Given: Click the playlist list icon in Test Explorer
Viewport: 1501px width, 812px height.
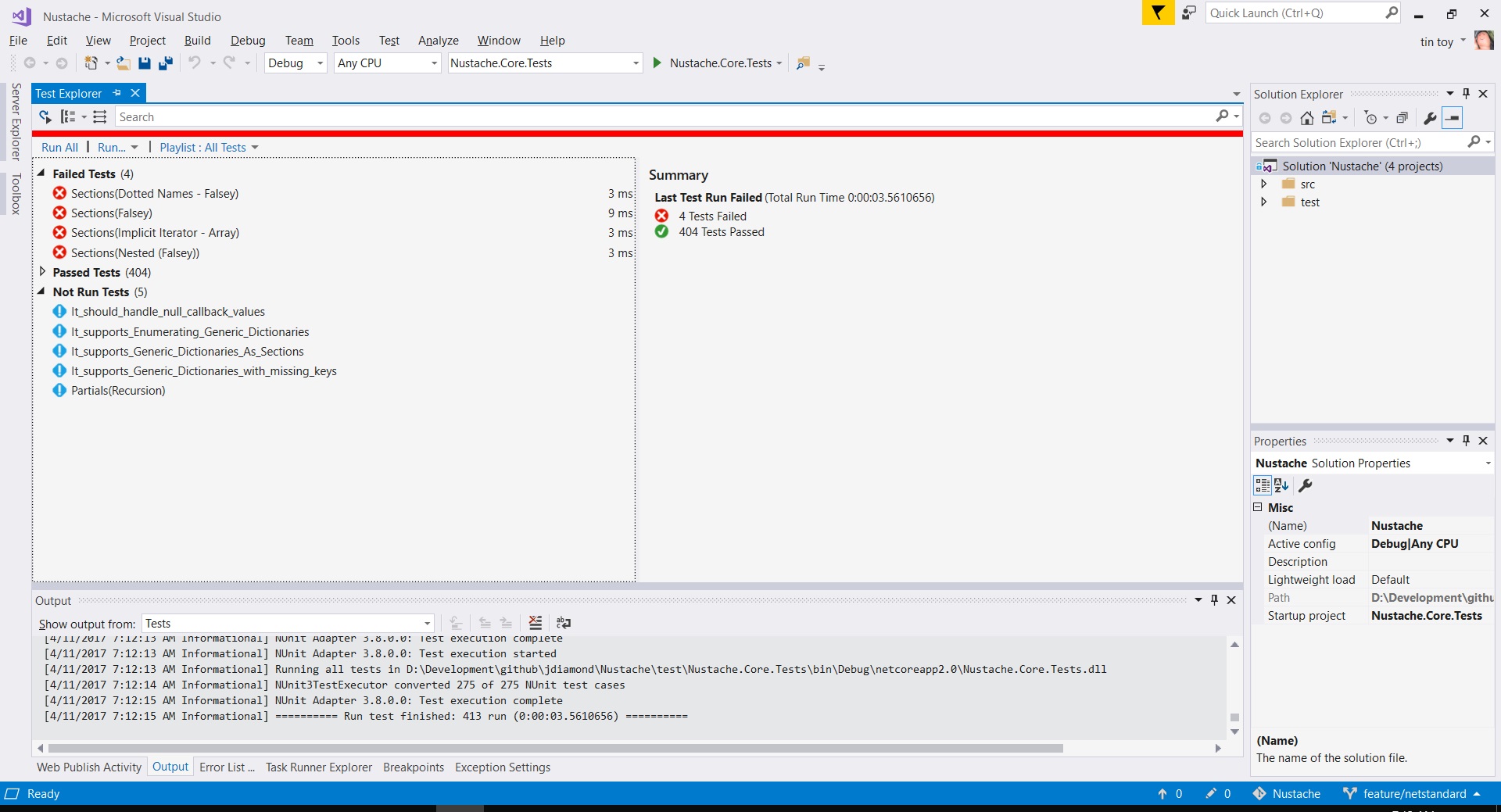Looking at the screenshot, I should pos(99,116).
